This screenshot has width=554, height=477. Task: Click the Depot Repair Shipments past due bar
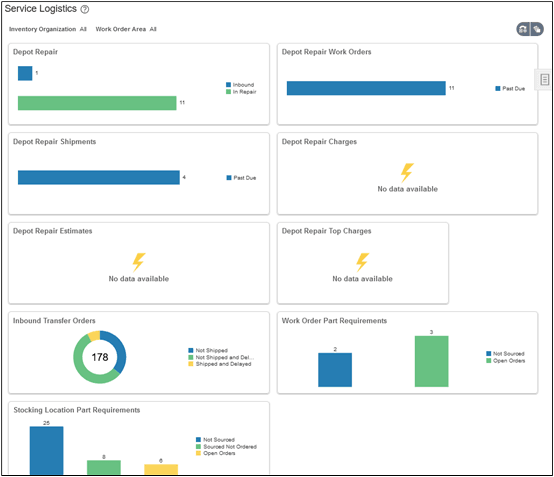coord(99,177)
